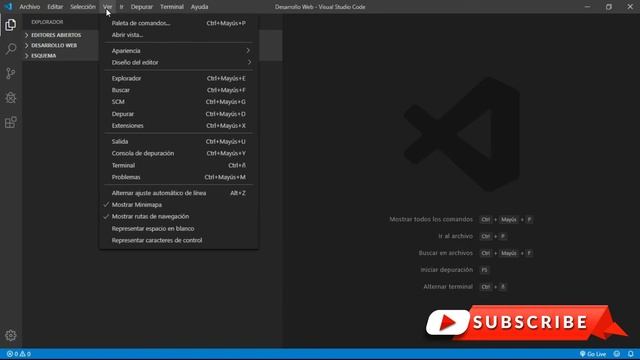
Task: Select Extensiones in the Ver menu
Action: [179, 126]
